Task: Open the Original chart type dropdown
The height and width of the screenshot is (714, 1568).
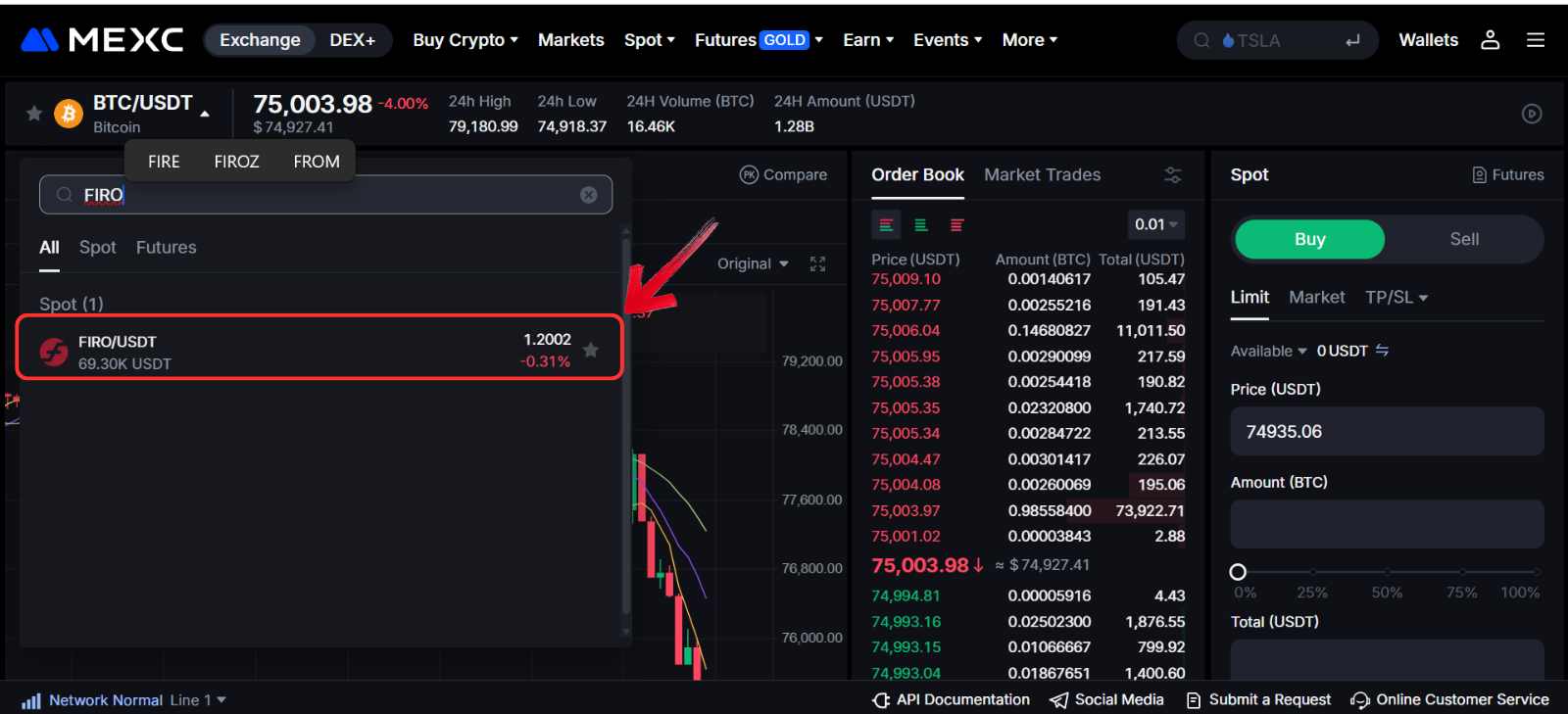Action: click(x=753, y=264)
